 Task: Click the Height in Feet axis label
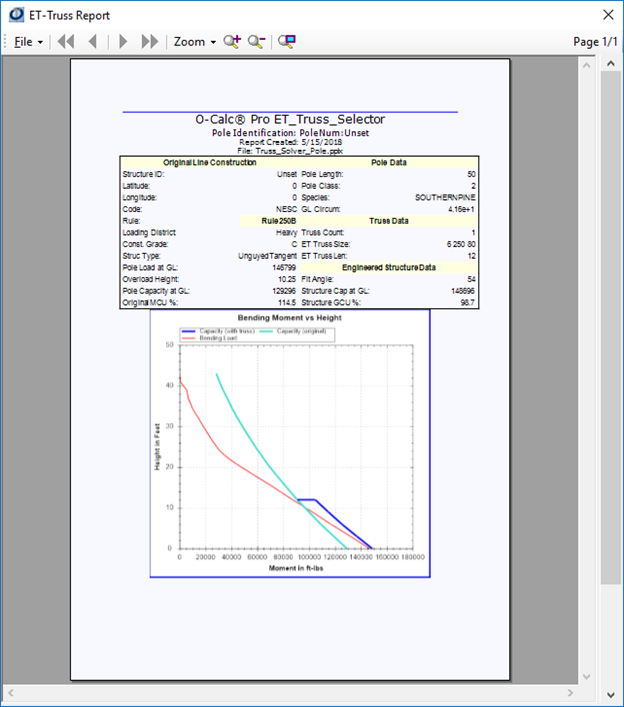coord(157,447)
